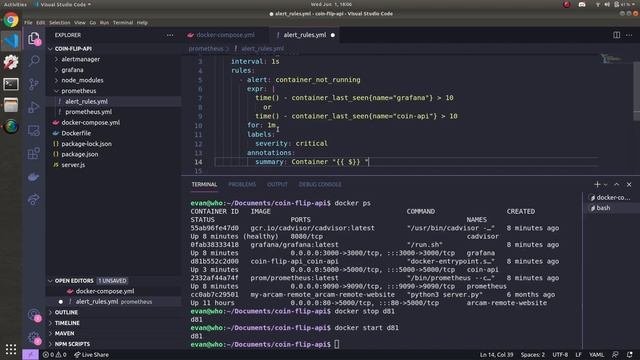This screenshot has height=360, width=640.
Task: Open the Terminal menu
Action: tap(123, 22)
